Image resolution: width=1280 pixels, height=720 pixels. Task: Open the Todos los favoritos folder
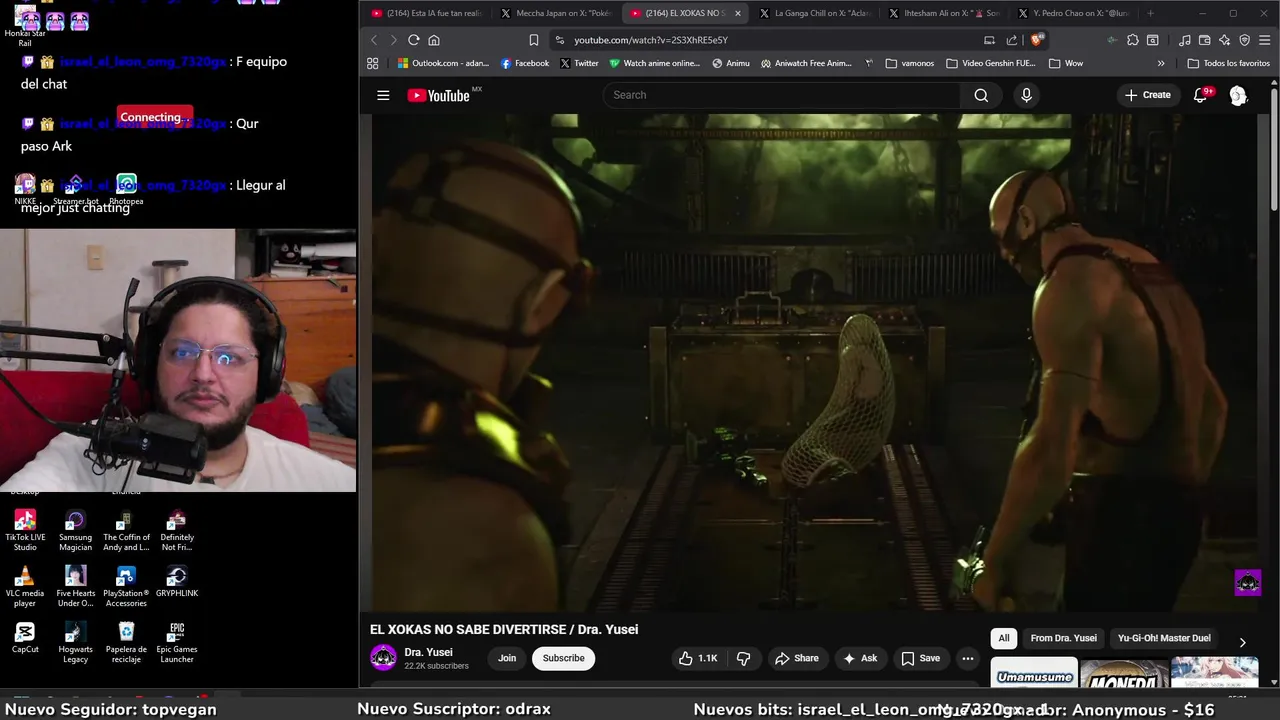[x=1229, y=63]
